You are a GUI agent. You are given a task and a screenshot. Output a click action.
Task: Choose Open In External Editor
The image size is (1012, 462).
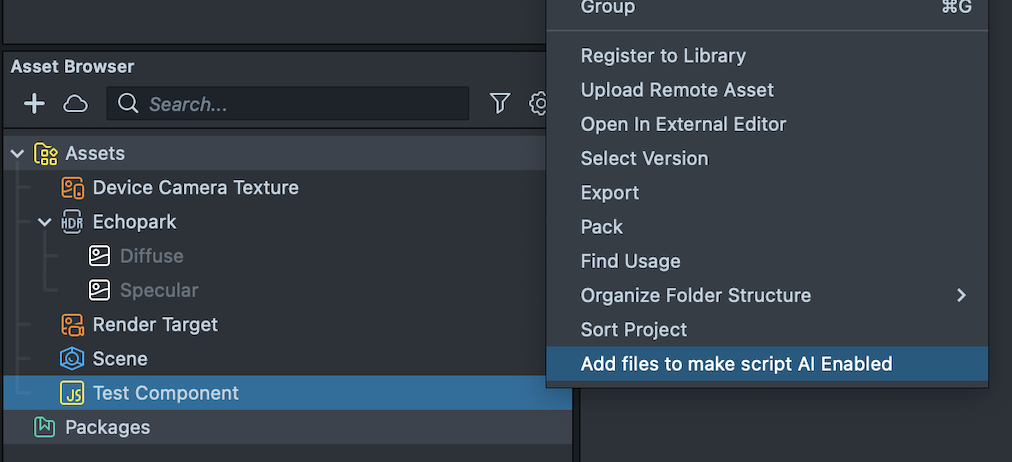click(683, 124)
